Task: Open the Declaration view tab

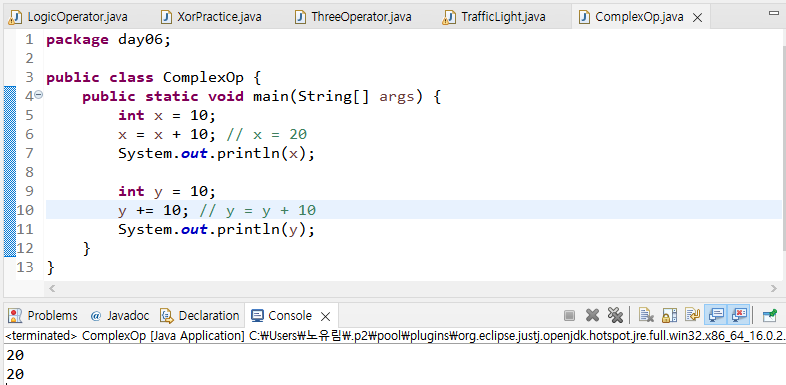Action: [199, 316]
